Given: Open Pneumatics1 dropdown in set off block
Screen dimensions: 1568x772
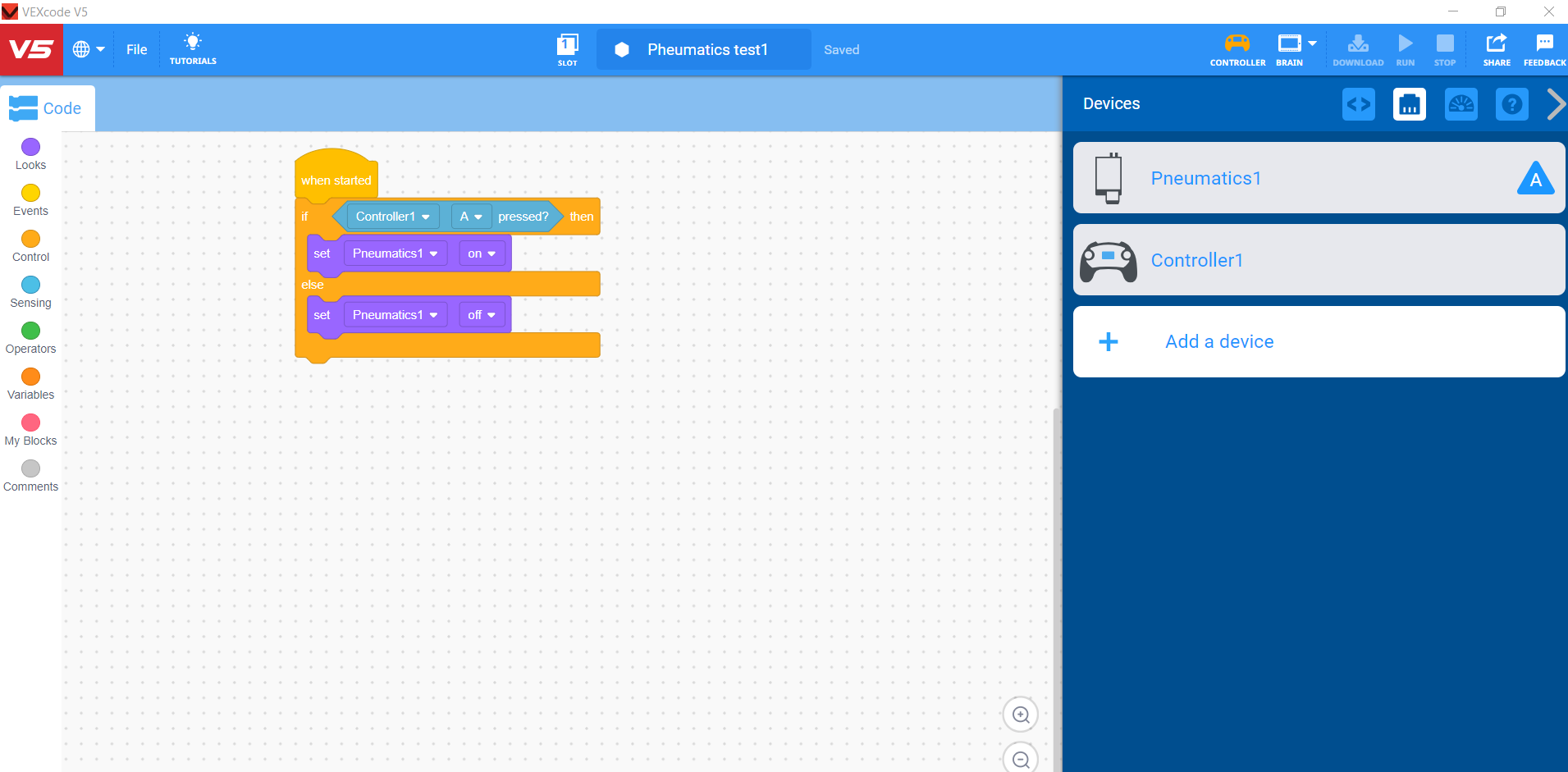Looking at the screenshot, I should point(395,315).
